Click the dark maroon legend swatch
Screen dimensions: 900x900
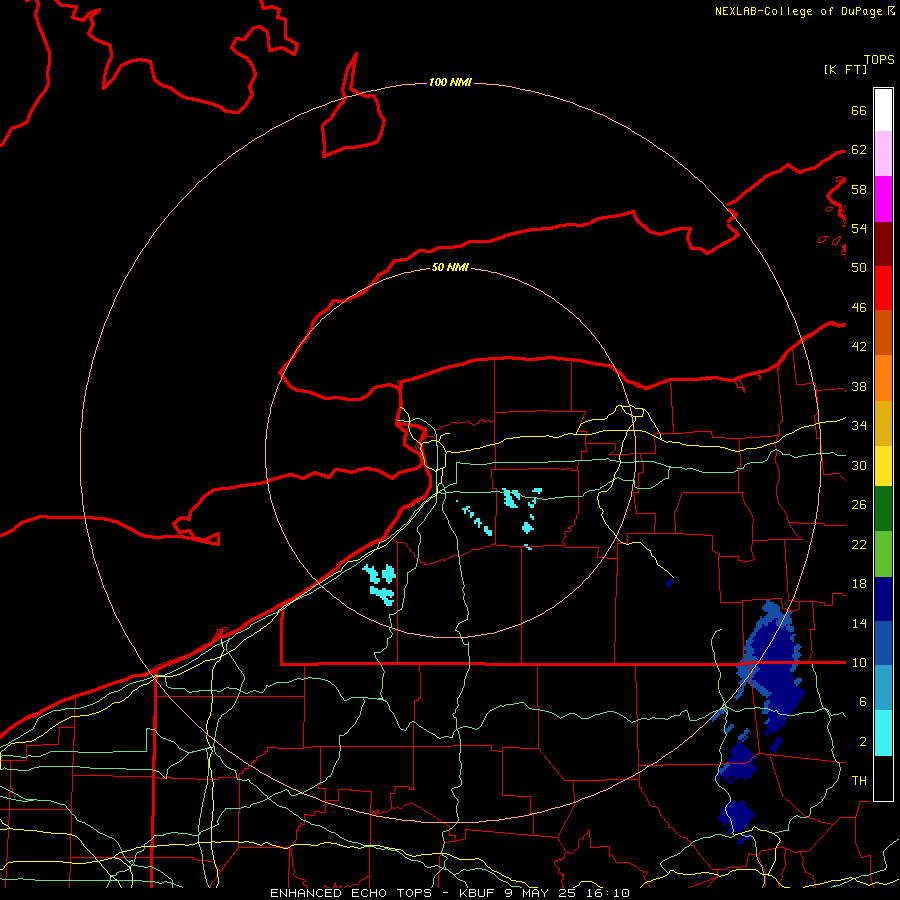883,244
